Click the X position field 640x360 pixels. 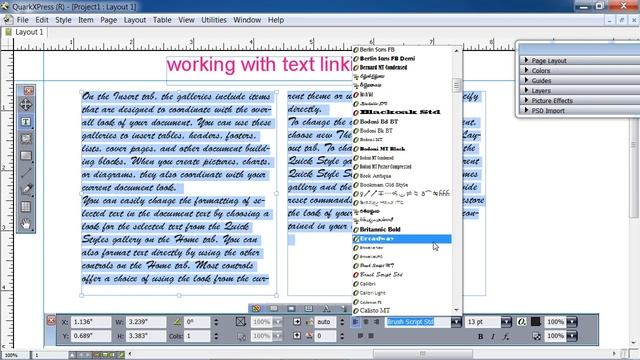point(91,322)
